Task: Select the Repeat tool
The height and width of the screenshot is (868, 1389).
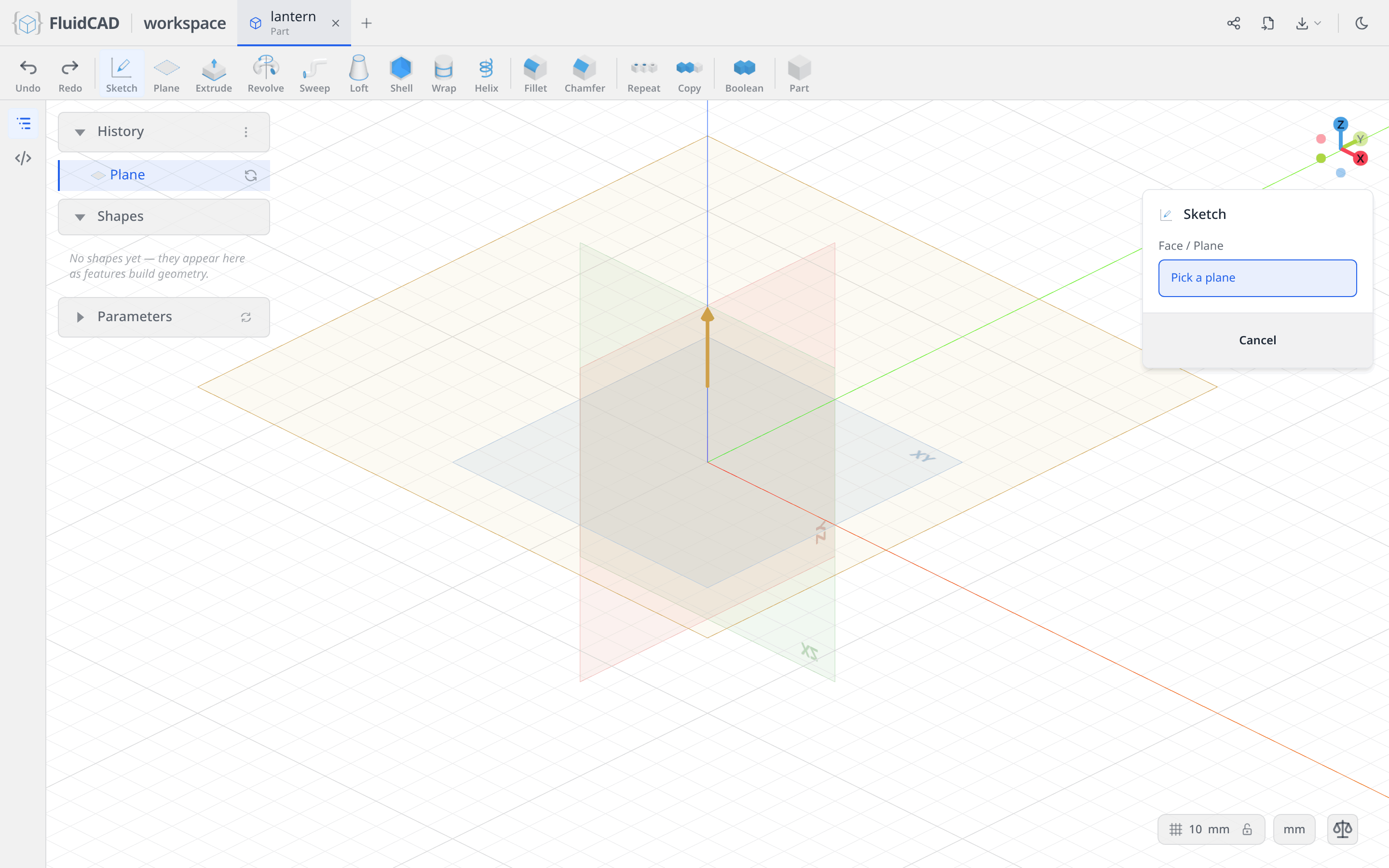Action: pyautogui.click(x=643, y=75)
